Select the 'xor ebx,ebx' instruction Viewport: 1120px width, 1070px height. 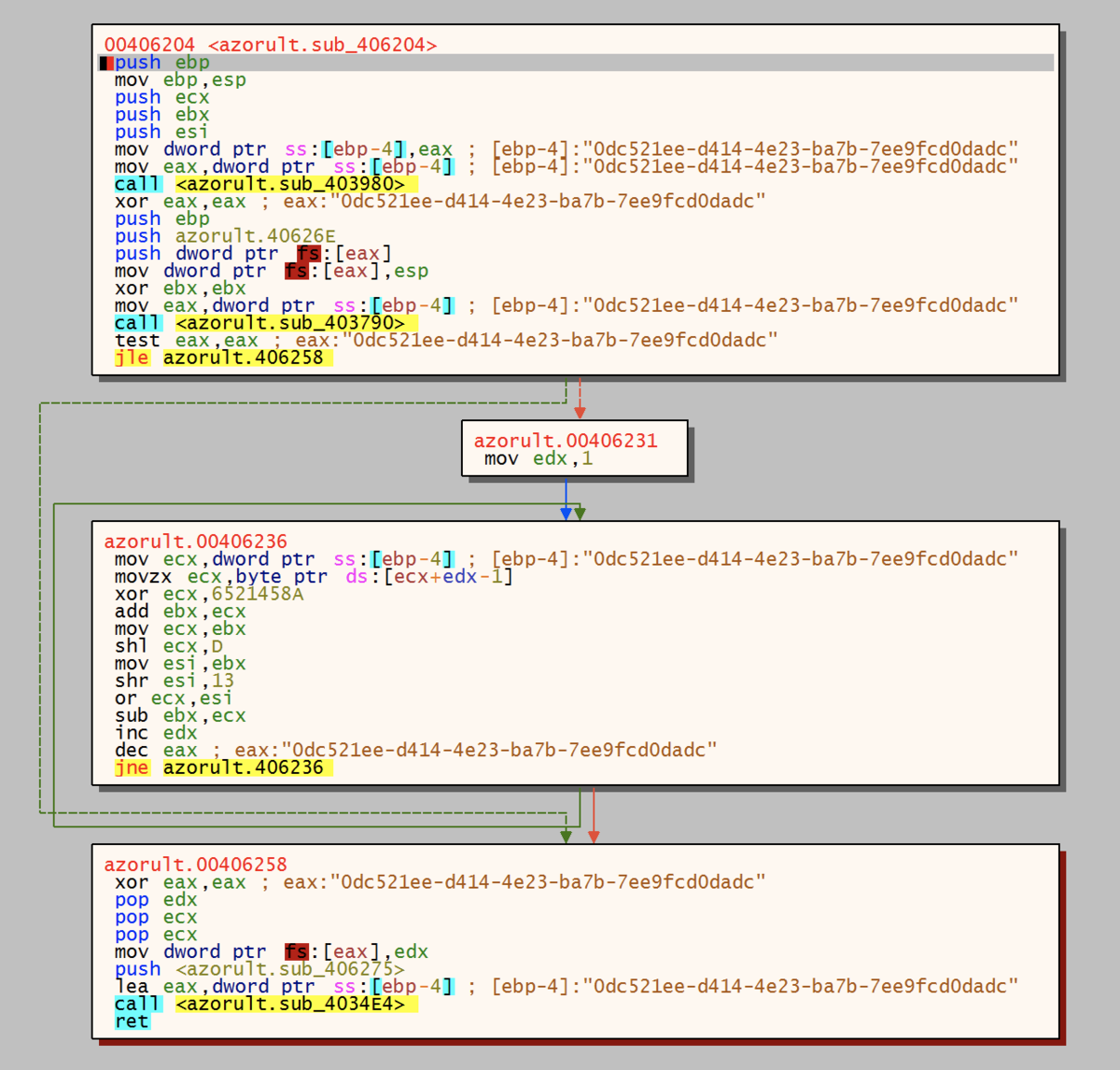[x=180, y=289]
